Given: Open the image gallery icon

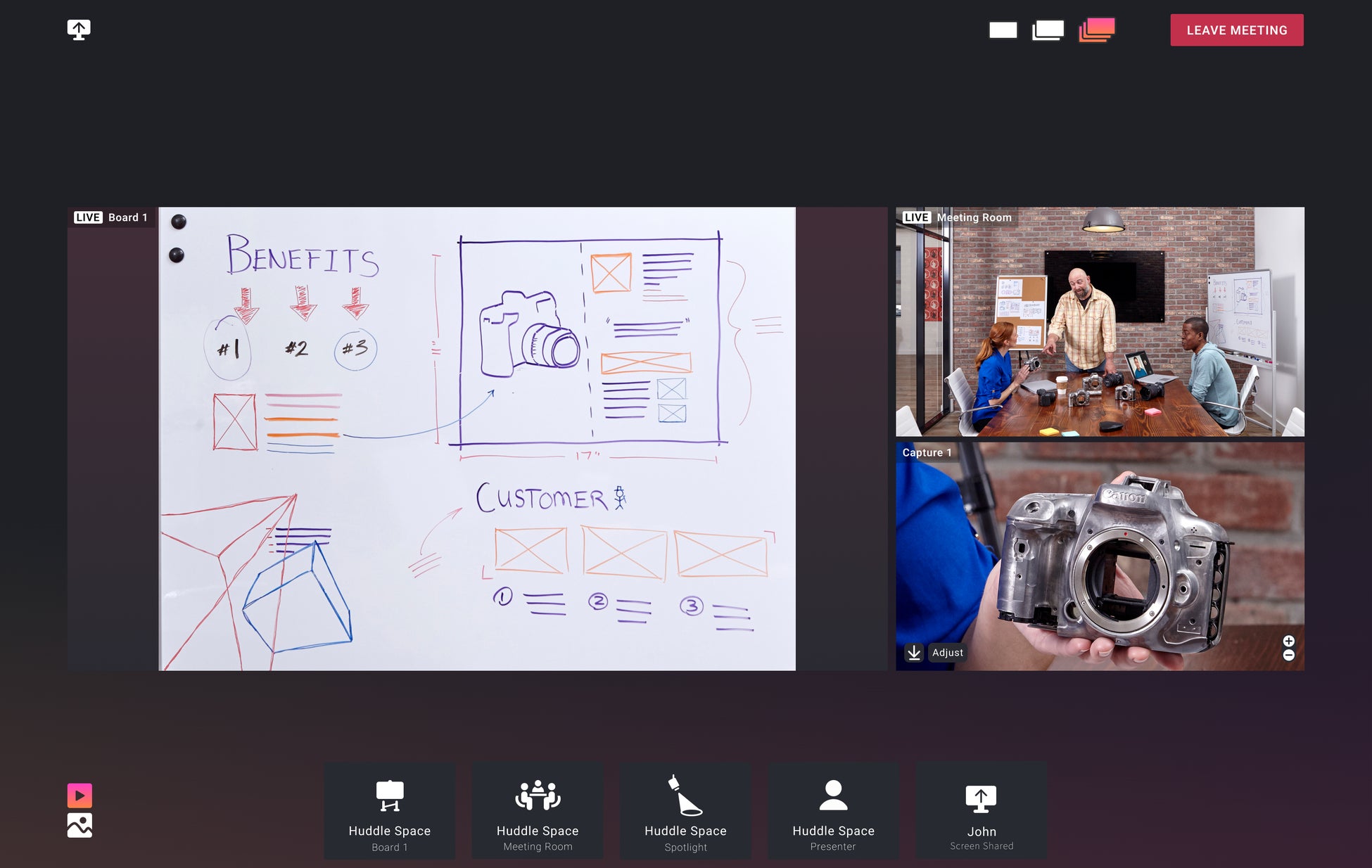Looking at the screenshot, I should tap(80, 825).
